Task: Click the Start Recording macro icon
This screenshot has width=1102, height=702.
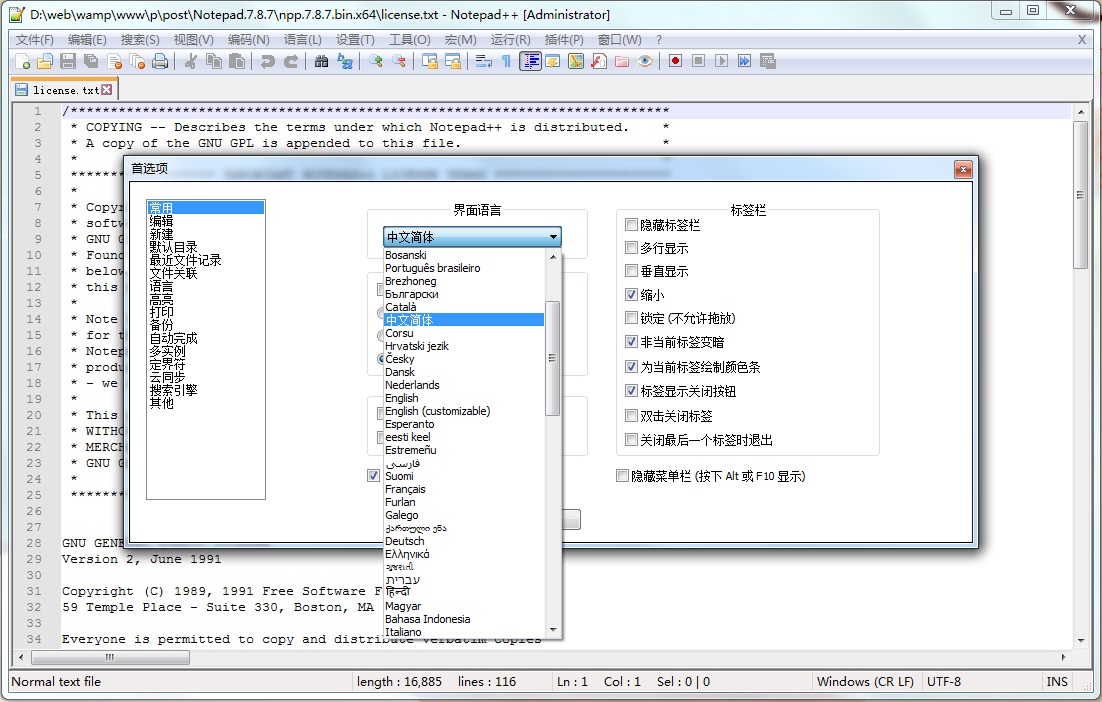Action: (675, 61)
